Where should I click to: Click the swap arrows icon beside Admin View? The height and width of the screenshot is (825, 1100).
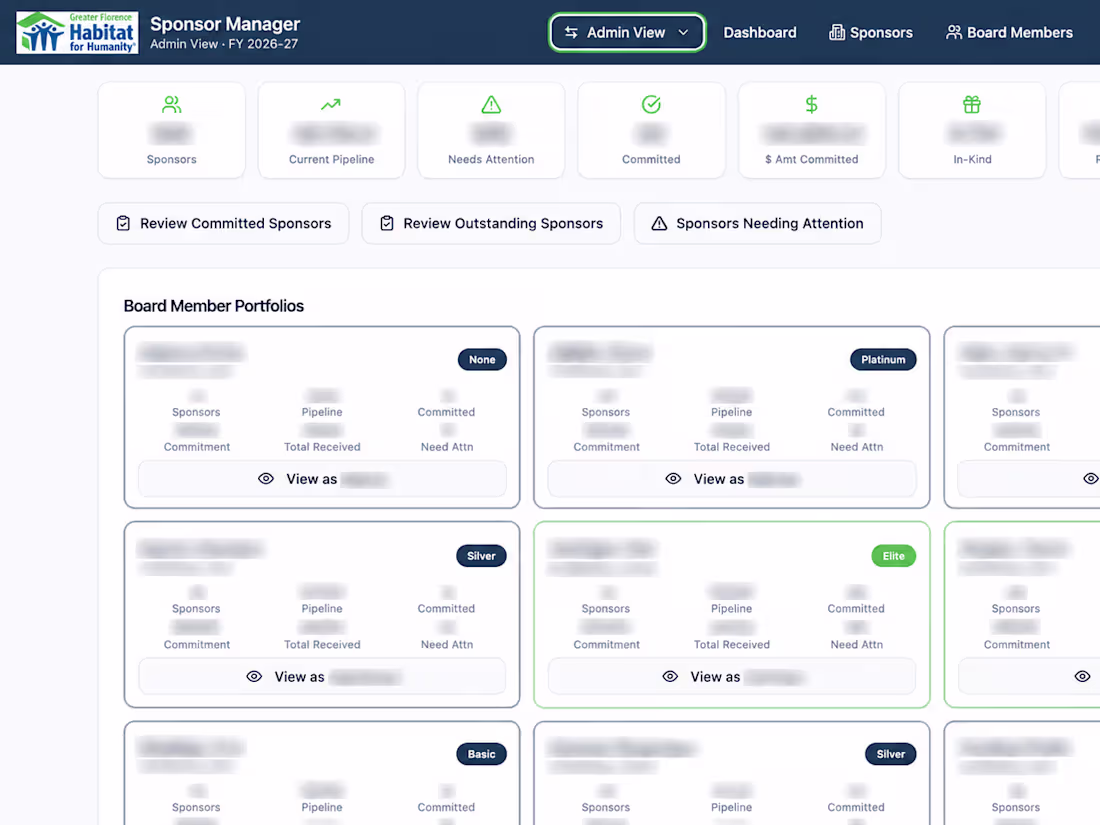pos(571,32)
